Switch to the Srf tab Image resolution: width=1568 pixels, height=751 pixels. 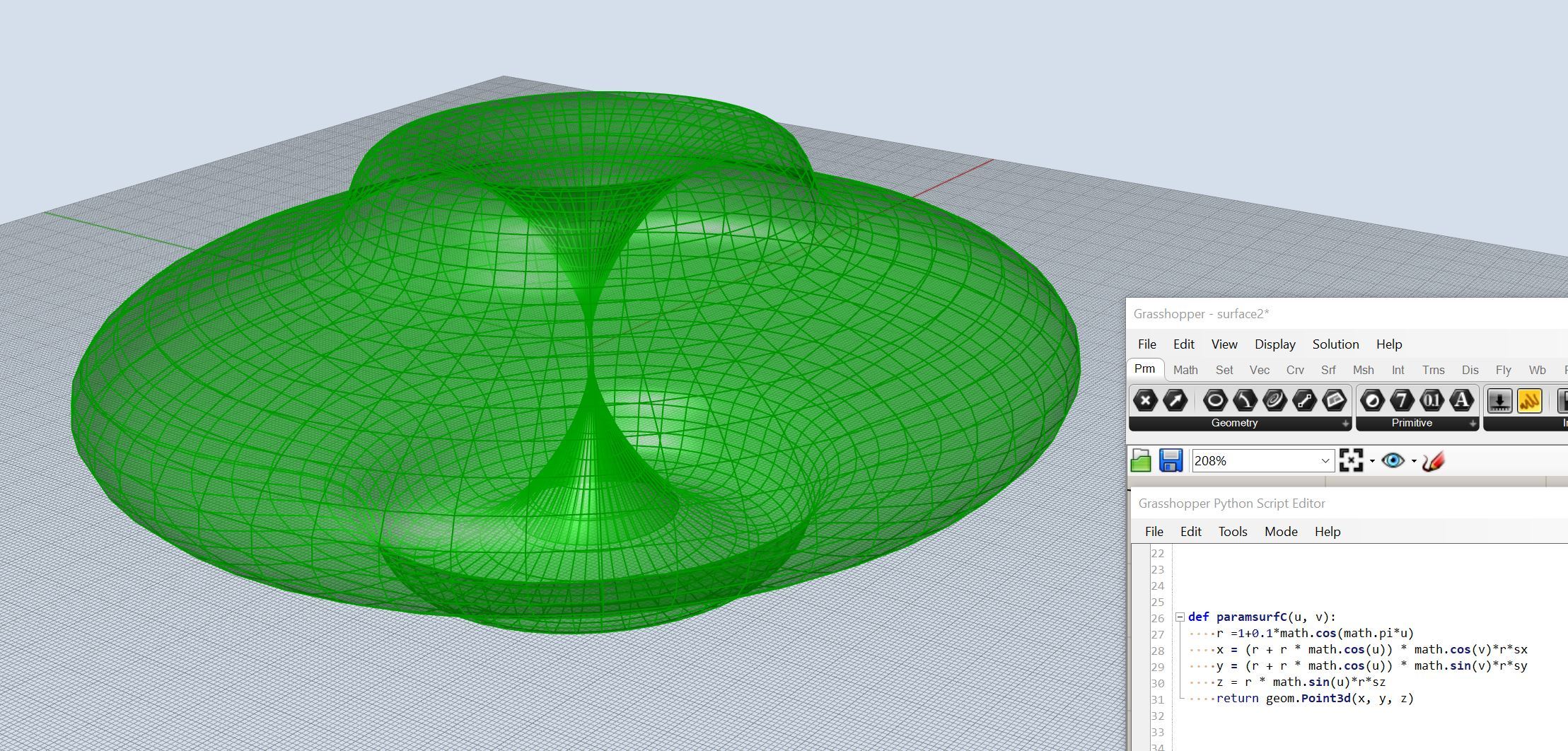click(x=1328, y=370)
